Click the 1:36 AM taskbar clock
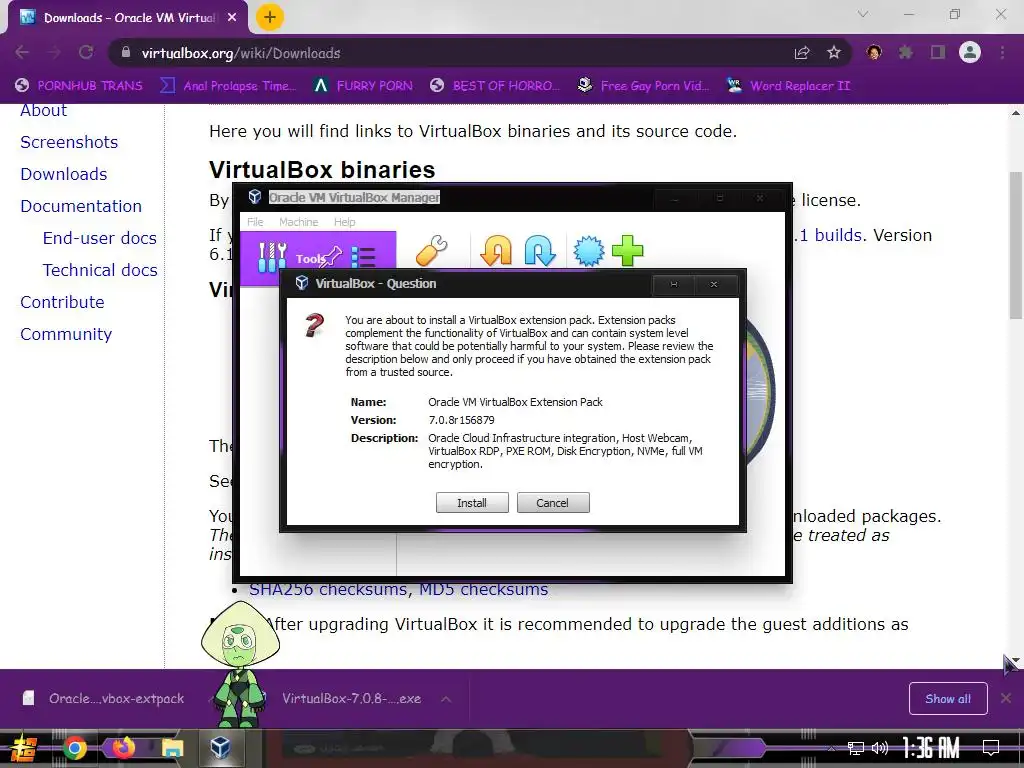The image size is (1024, 768). [931, 748]
